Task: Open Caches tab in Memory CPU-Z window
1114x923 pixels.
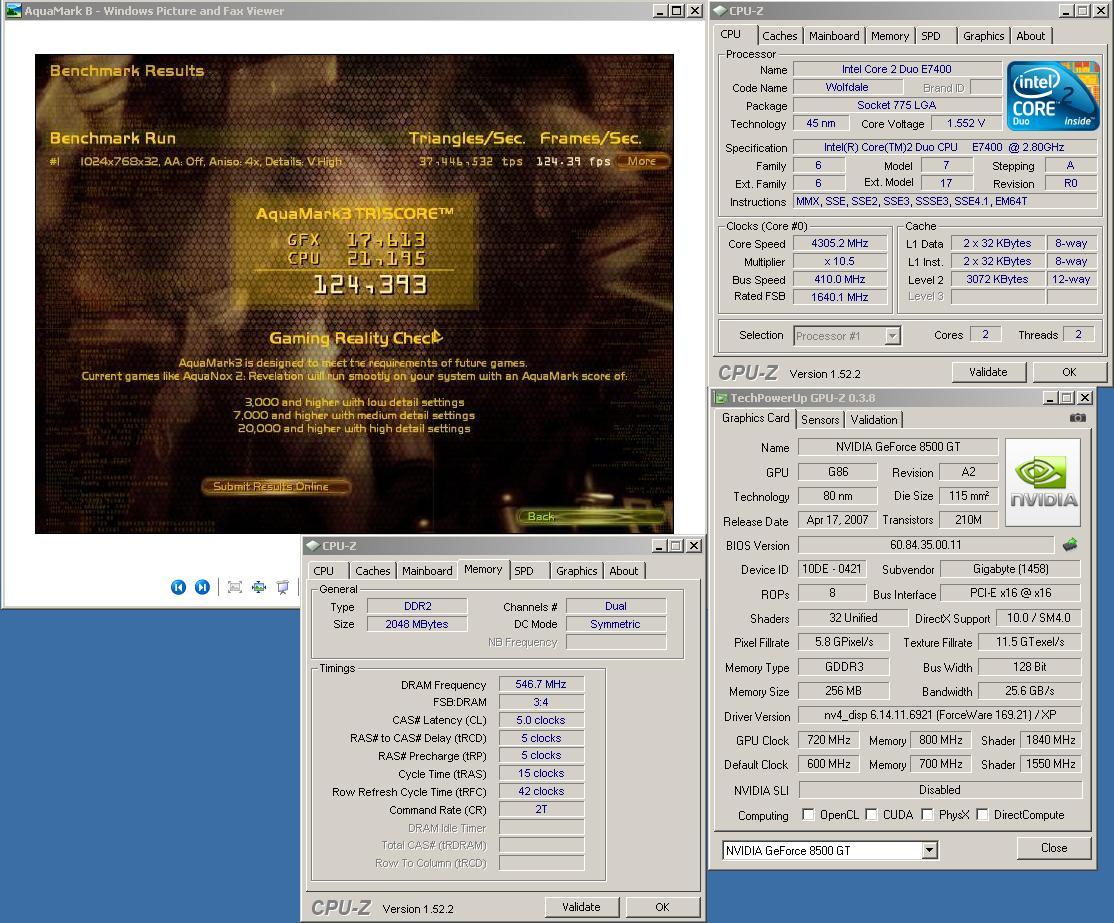Action: (372, 571)
